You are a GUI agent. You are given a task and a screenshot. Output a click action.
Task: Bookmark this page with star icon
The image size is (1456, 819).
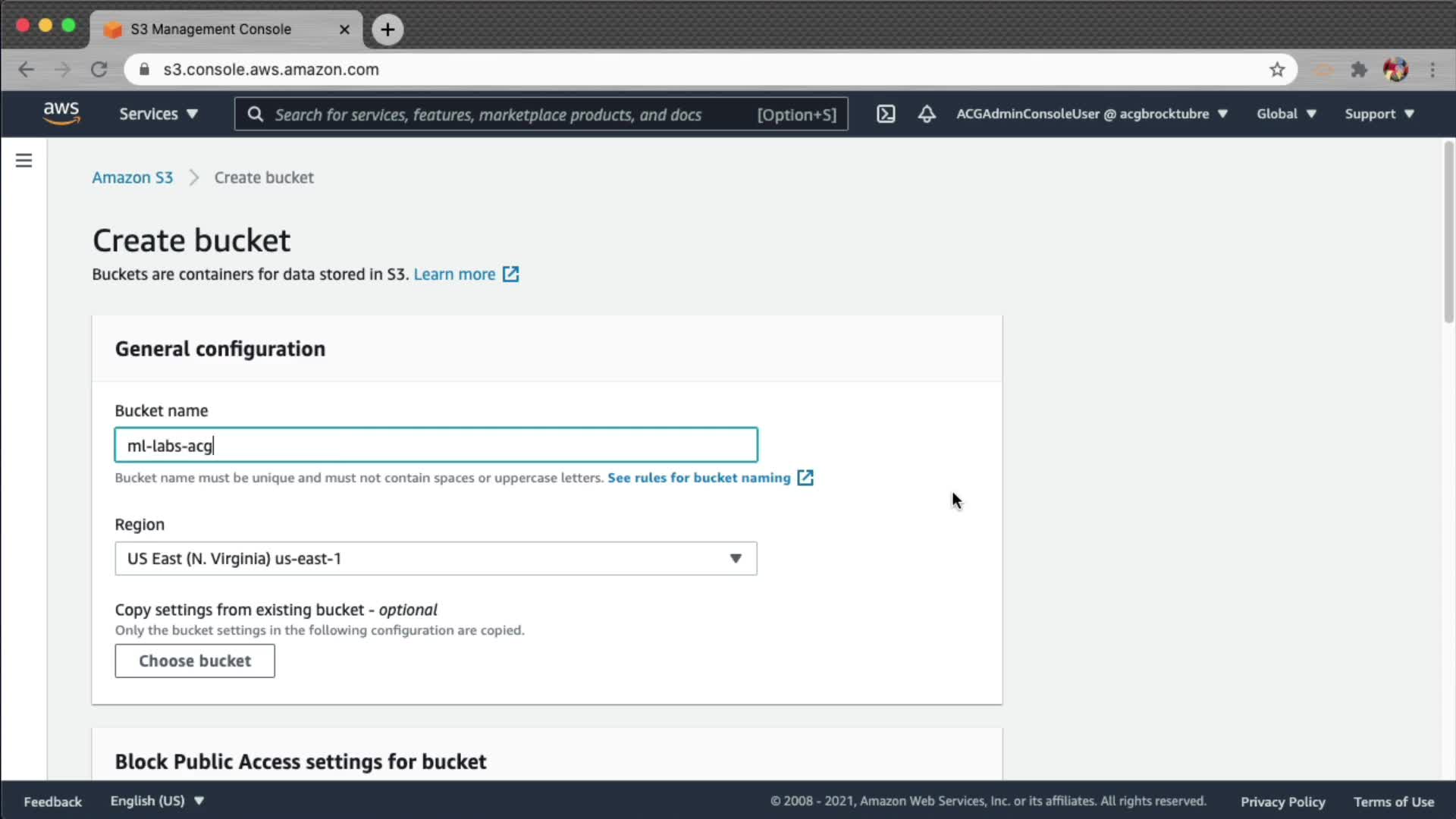tap(1277, 70)
